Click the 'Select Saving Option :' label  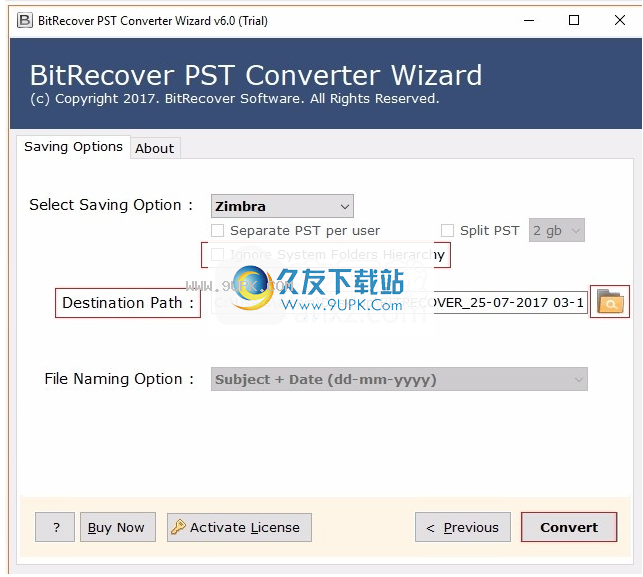point(111,205)
